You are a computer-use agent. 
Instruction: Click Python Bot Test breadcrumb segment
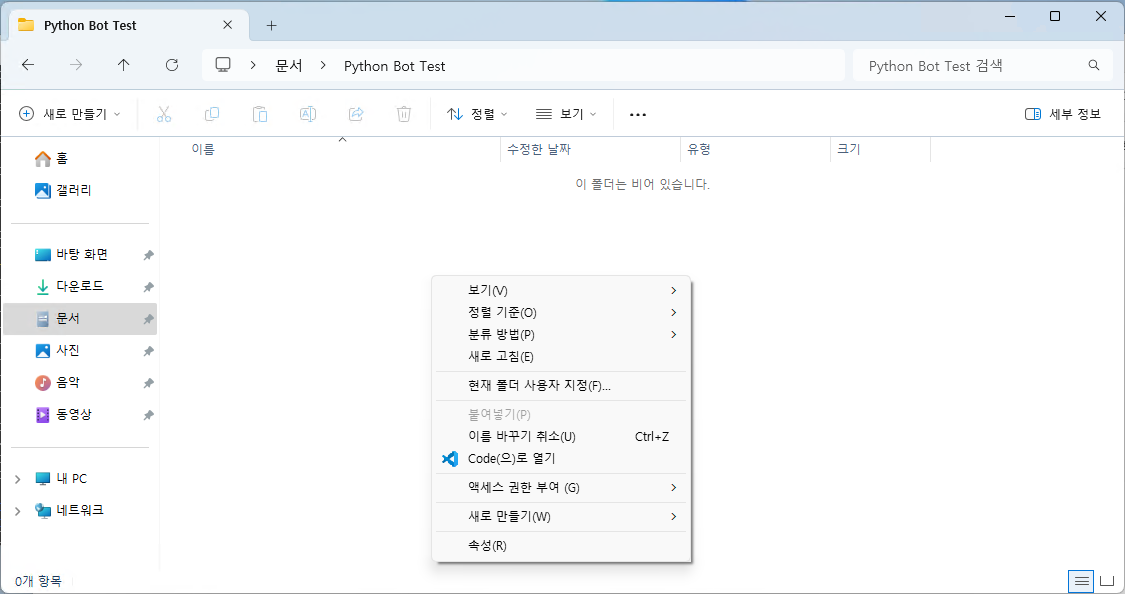[395, 66]
